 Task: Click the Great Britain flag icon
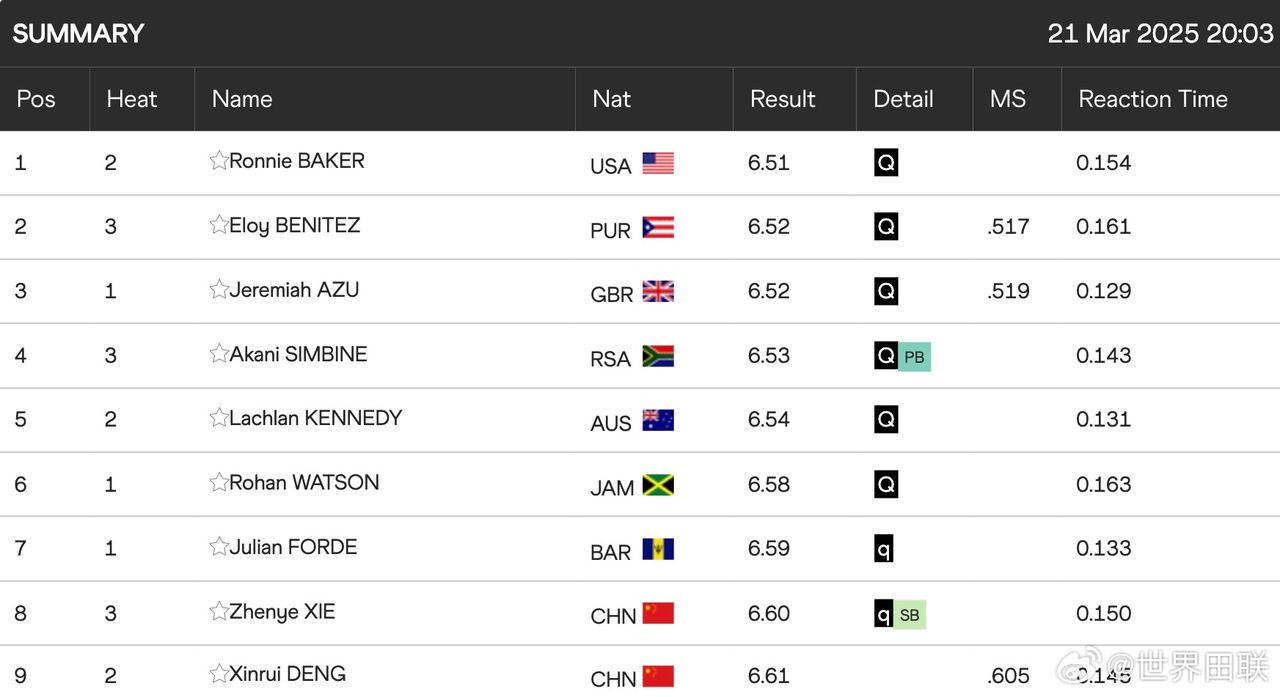658,291
